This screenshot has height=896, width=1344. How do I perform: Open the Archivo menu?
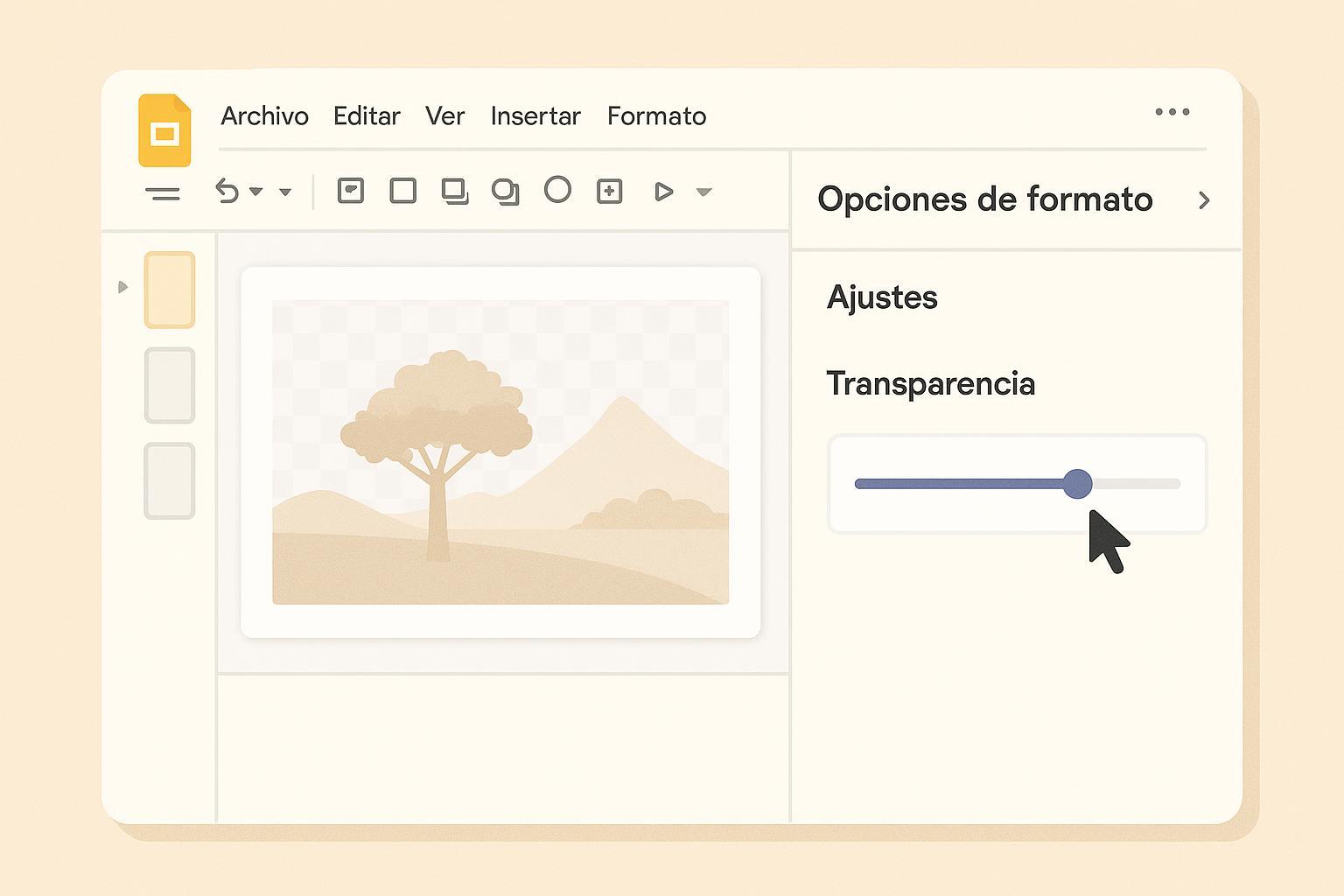click(x=264, y=116)
